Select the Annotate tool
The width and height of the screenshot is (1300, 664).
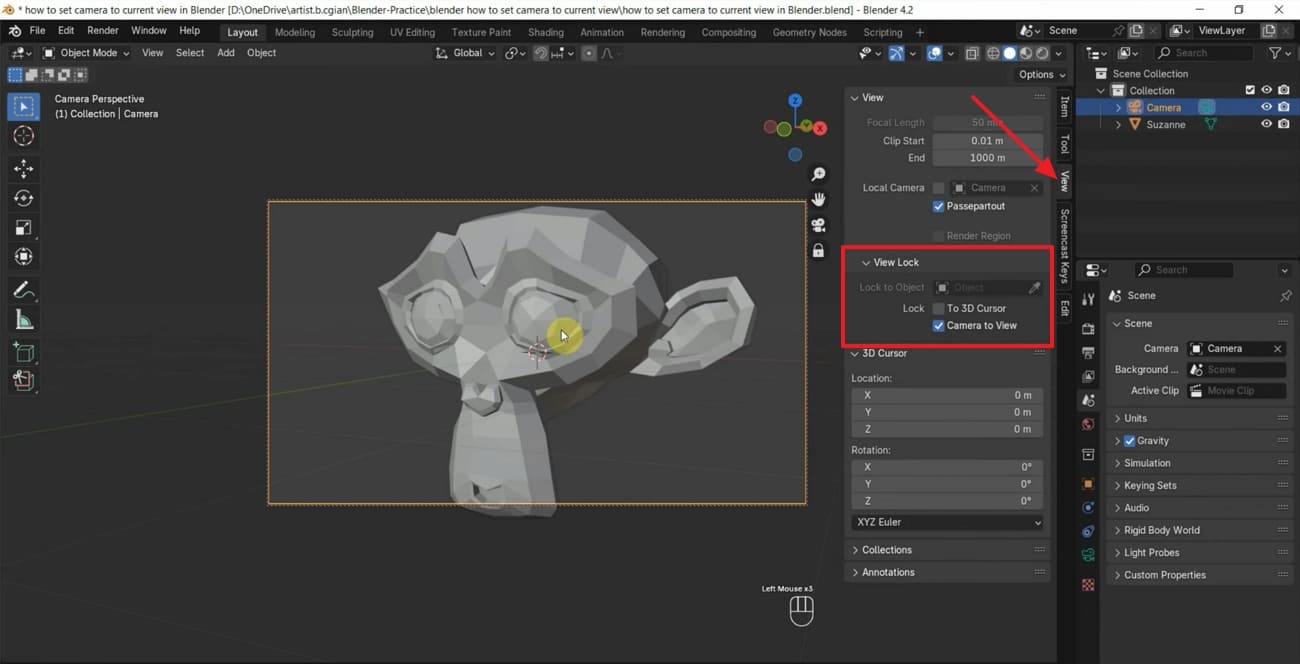tap(24, 290)
